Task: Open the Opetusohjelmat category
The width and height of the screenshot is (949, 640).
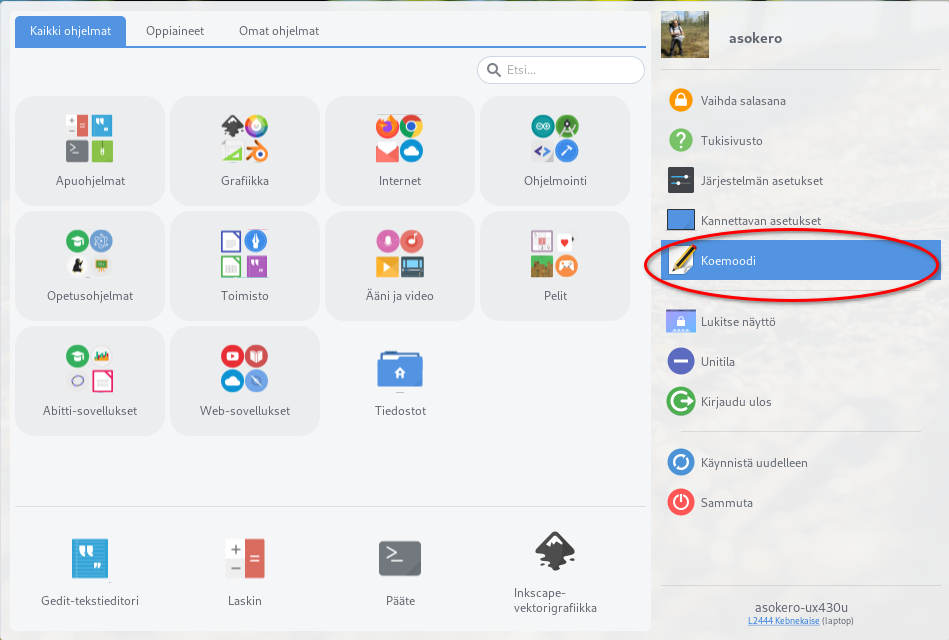Action: tap(90, 266)
